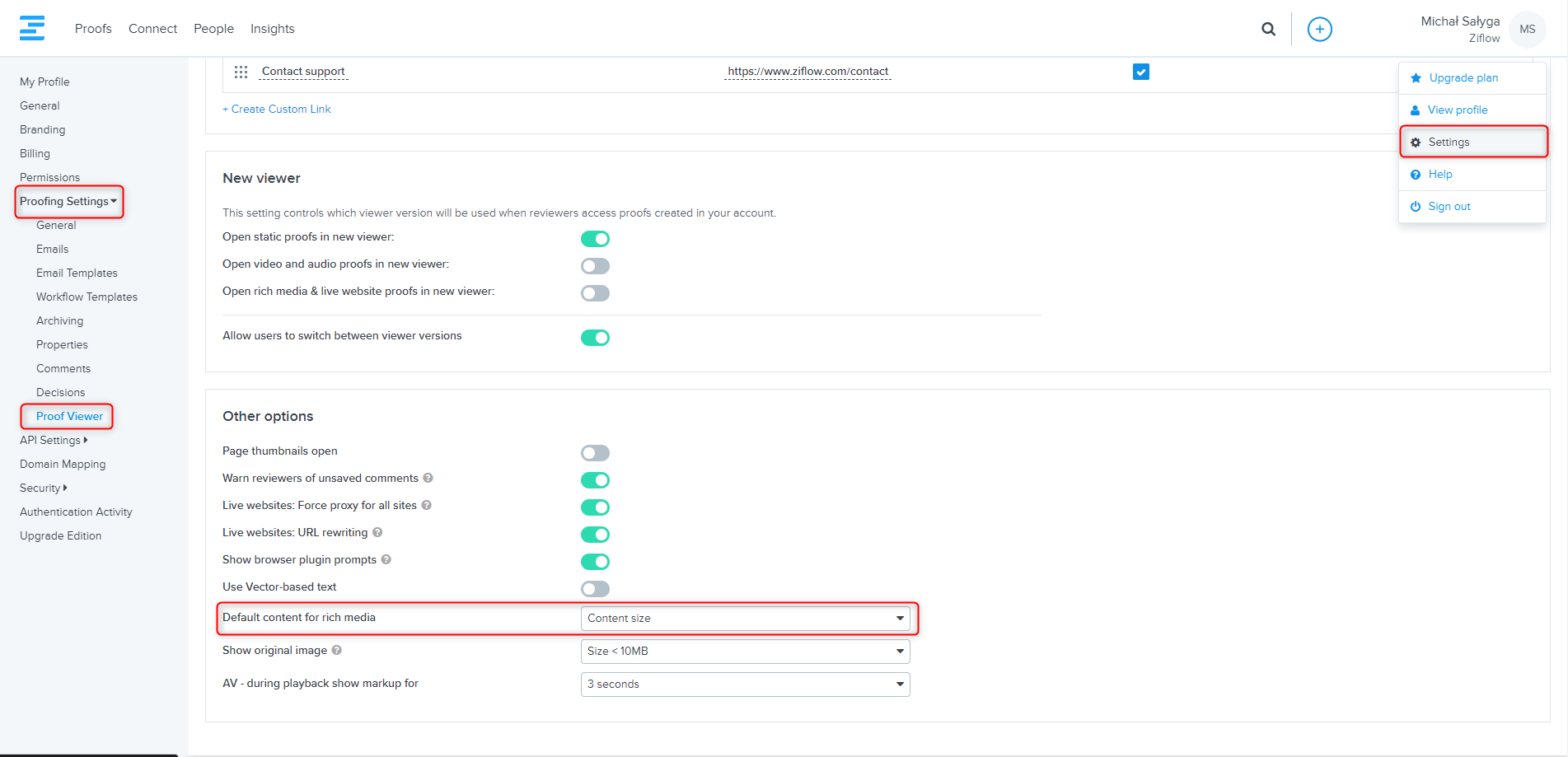Uncheck the Contact support checkbox

[x=1140, y=72]
